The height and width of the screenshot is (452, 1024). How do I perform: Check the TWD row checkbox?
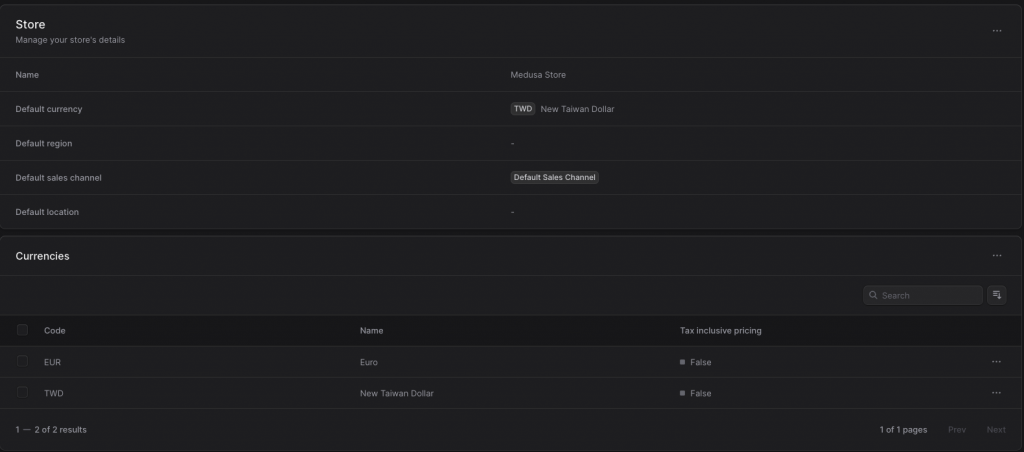coord(22,393)
